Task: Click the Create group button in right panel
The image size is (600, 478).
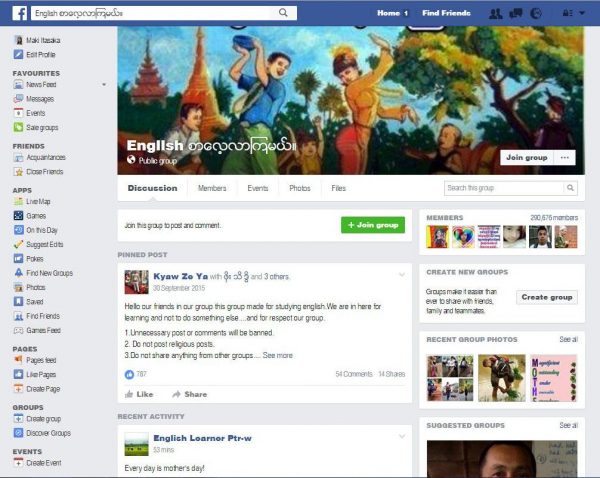Action: (x=546, y=297)
